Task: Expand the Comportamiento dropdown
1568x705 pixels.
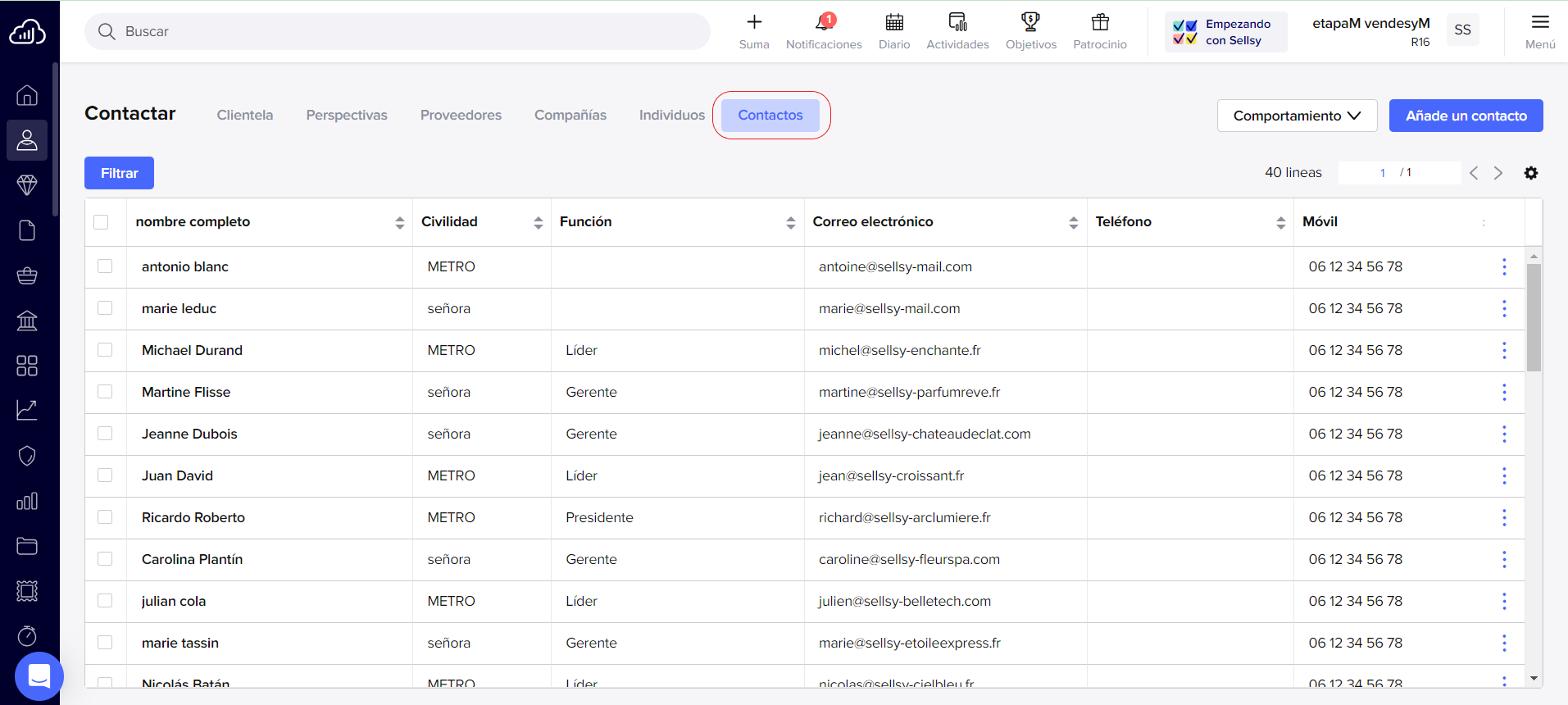Action: (x=1297, y=116)
